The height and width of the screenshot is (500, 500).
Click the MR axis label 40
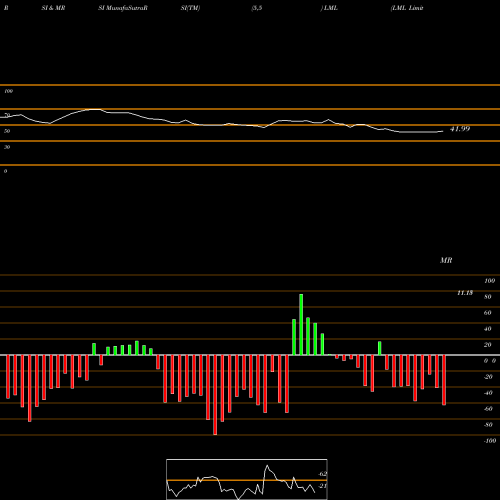tap(488, 329)
